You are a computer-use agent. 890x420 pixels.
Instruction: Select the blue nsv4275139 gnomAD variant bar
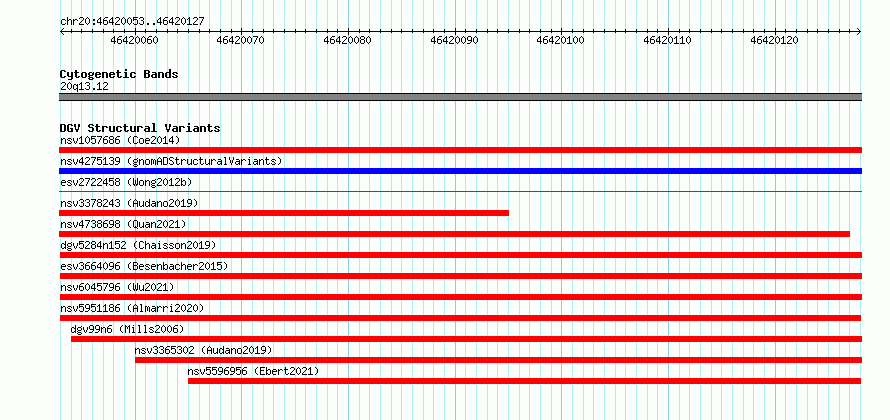point(460,171)
